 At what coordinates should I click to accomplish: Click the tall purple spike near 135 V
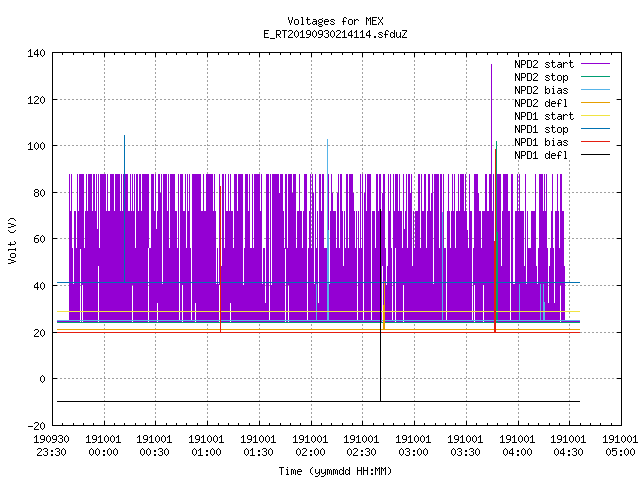(x=491, y=118)
